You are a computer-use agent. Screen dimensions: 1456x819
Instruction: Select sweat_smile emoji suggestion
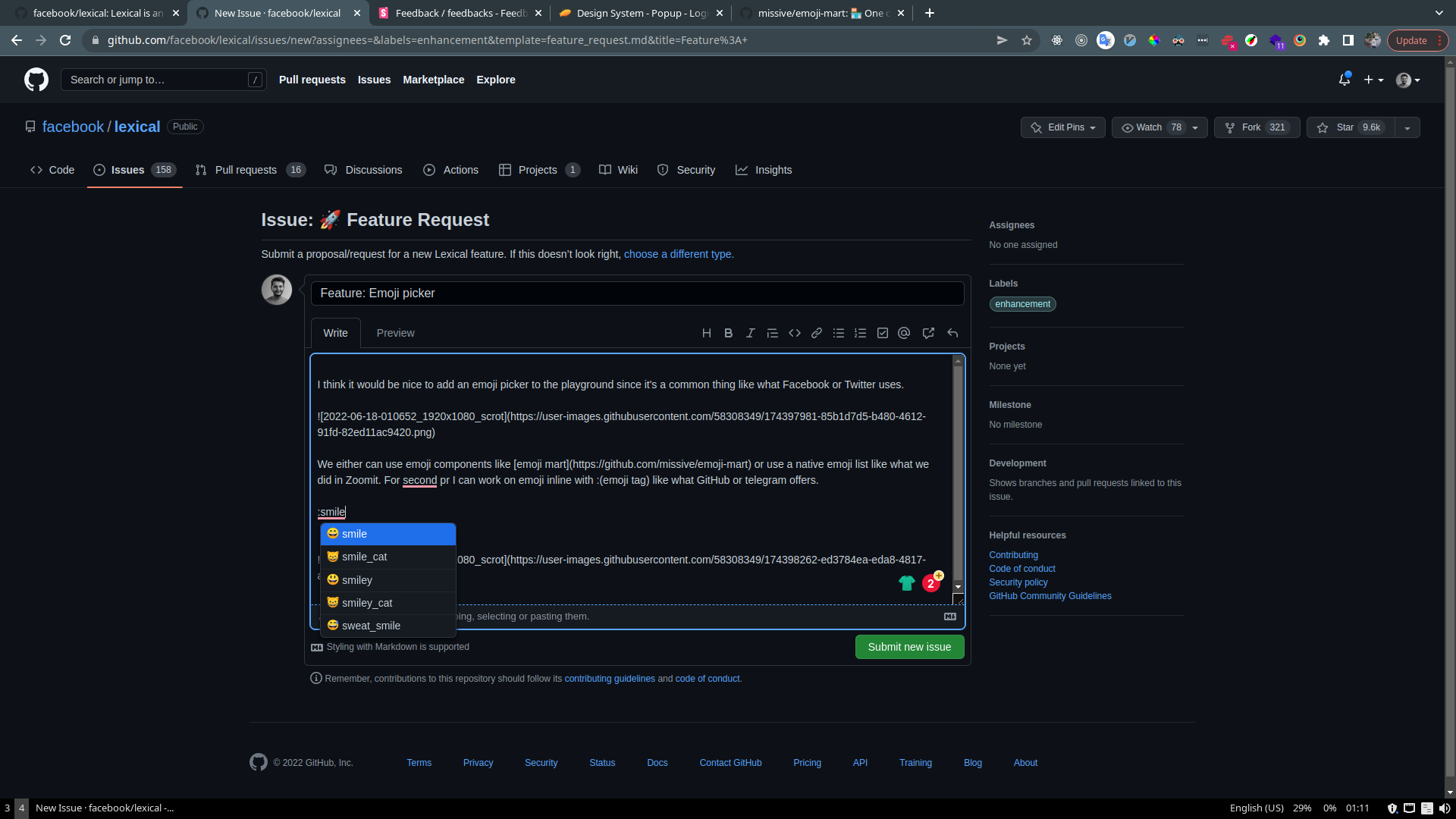click(388, 626)
